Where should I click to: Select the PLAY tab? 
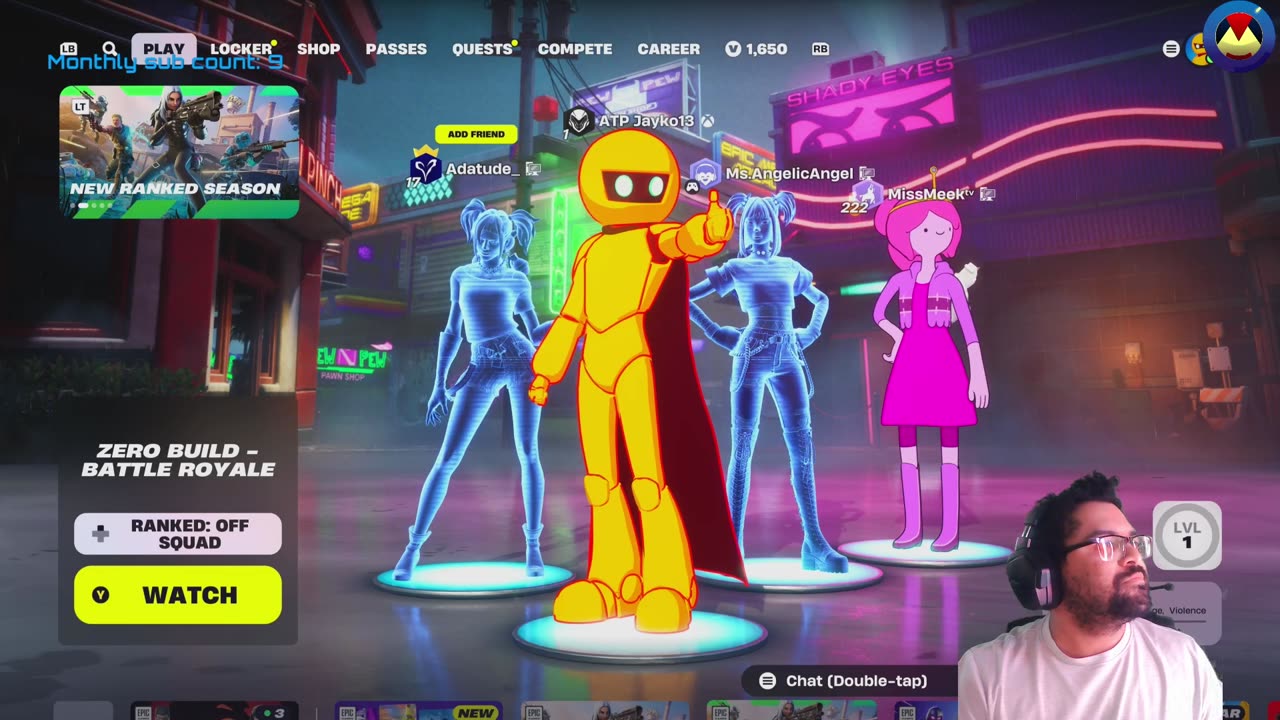point(163,49)
